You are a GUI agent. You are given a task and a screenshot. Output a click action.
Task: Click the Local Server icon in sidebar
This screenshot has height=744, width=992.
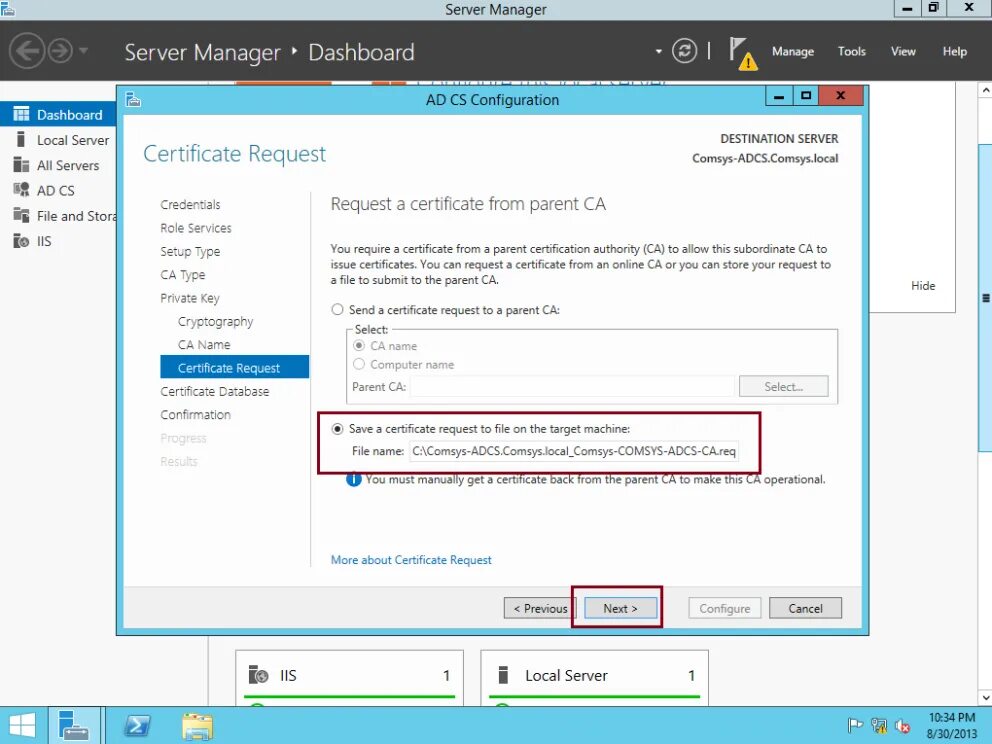(x=21, y=139)
